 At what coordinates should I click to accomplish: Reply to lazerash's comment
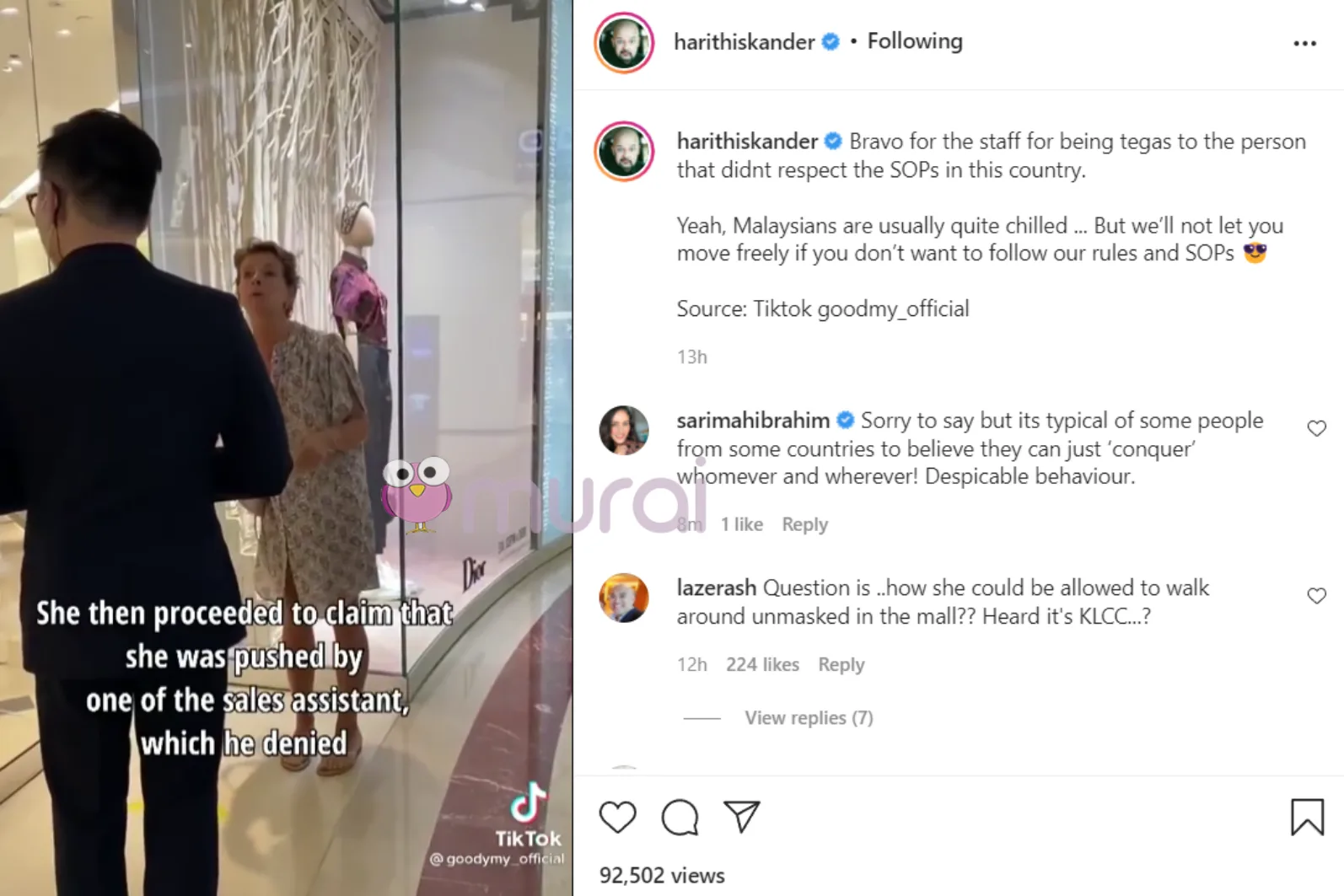[x=841, y=664]
